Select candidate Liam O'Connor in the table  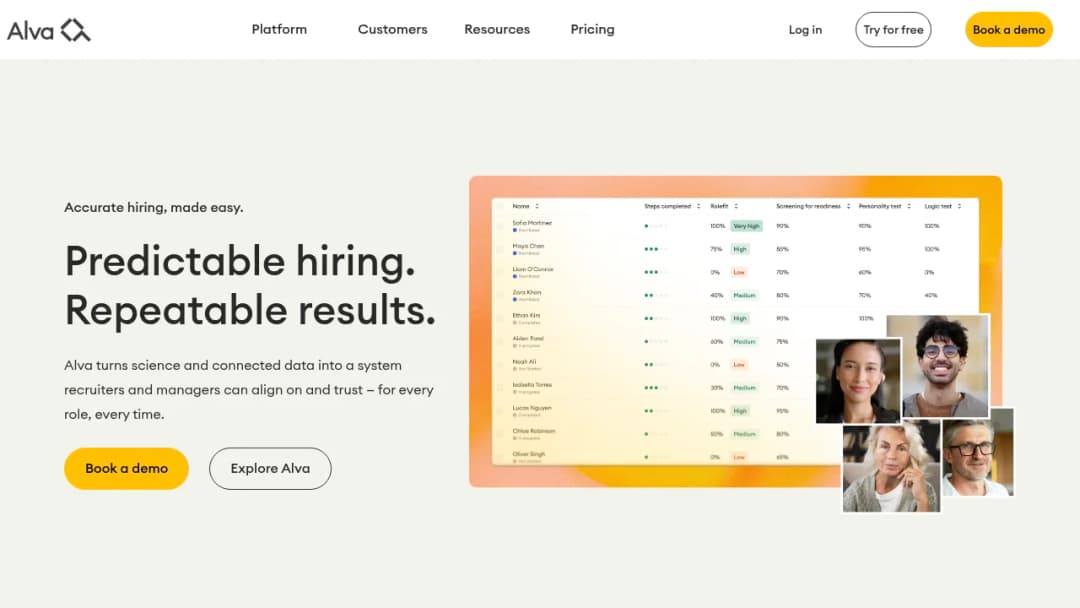click(532, 269)
